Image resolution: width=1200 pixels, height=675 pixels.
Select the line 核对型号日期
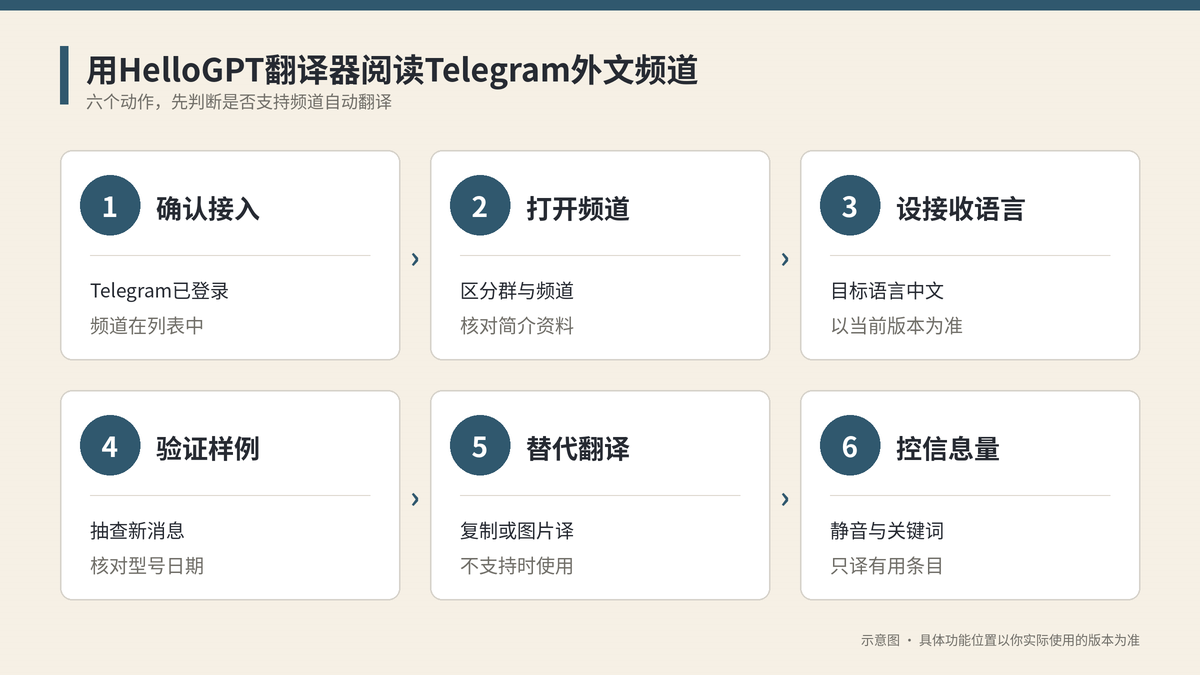click(147, 565)
